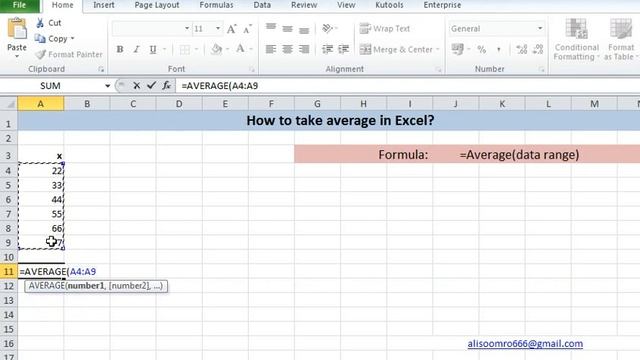The image size is (640, 360).
Task: Switch to the Insert tab
Action: 104,5
